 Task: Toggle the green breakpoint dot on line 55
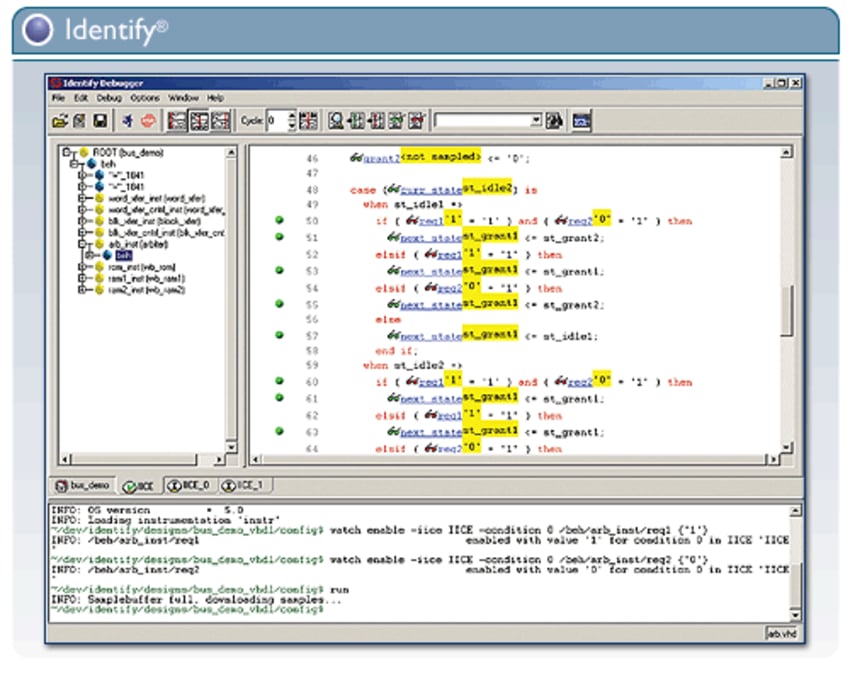pyautogui.click(x=280, y=303)
